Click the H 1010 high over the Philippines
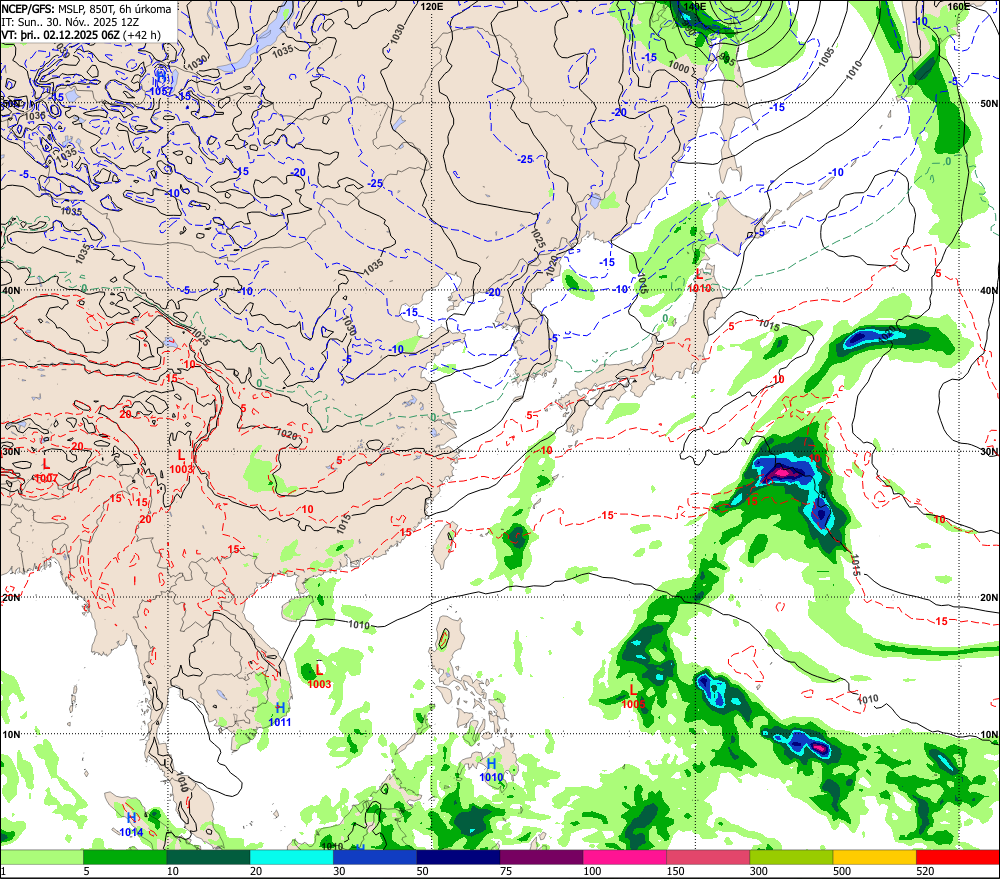The image size is (1000, 879). point(491,770)
